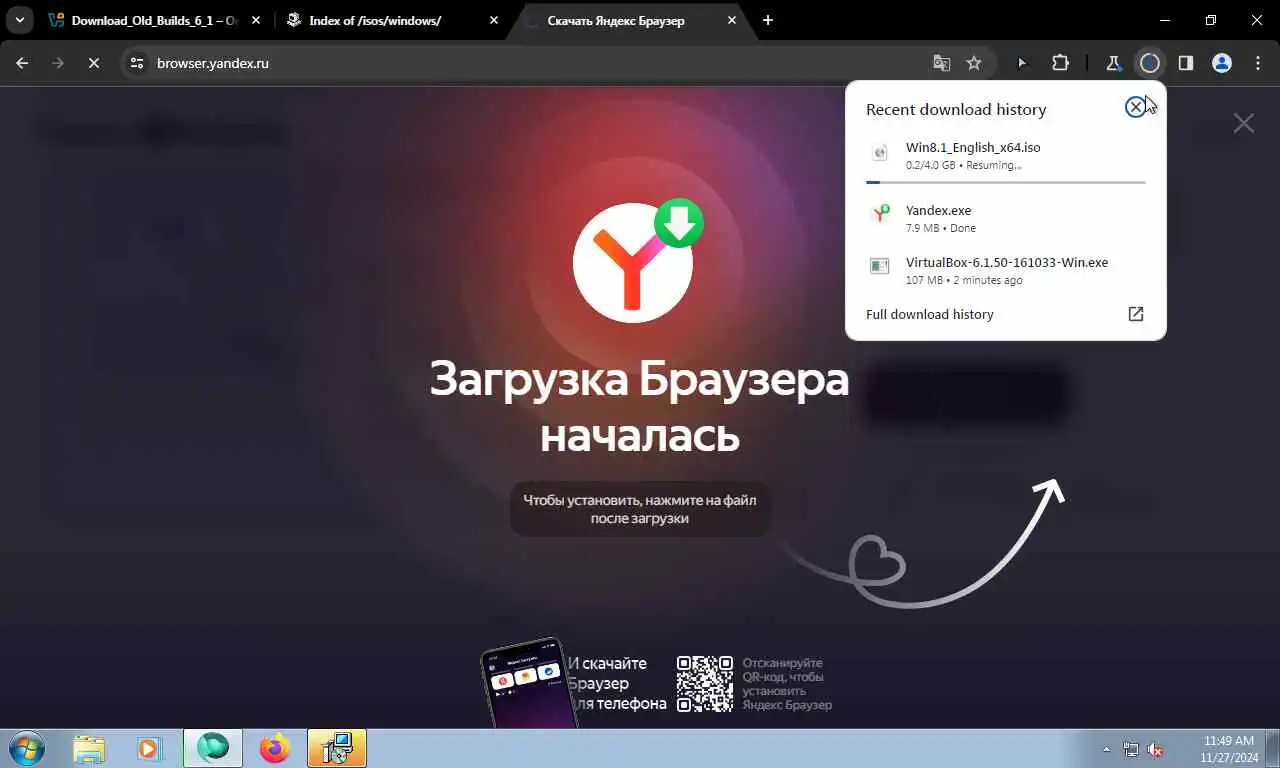The image size is (1280, 768).
Task: Open Firefox from the taskbar
Action: (274, 748)
